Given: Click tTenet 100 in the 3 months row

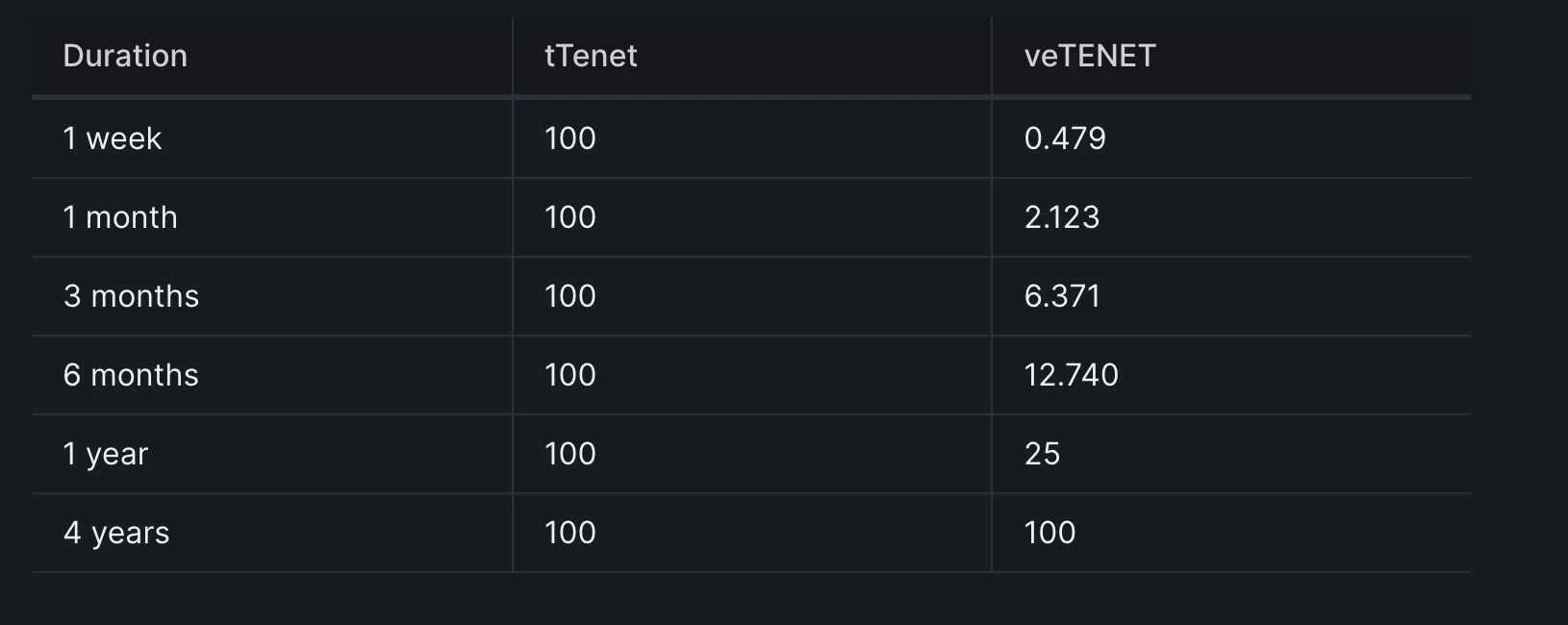Looking at the screenshot, I should pyautogui.click(x=570, y=296).
